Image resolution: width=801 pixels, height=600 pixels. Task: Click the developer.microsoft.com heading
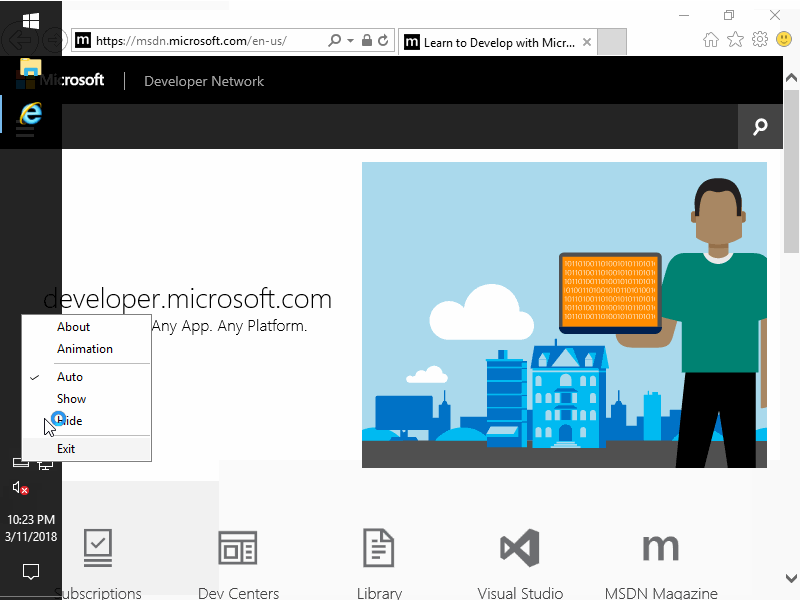click(187, 299)
